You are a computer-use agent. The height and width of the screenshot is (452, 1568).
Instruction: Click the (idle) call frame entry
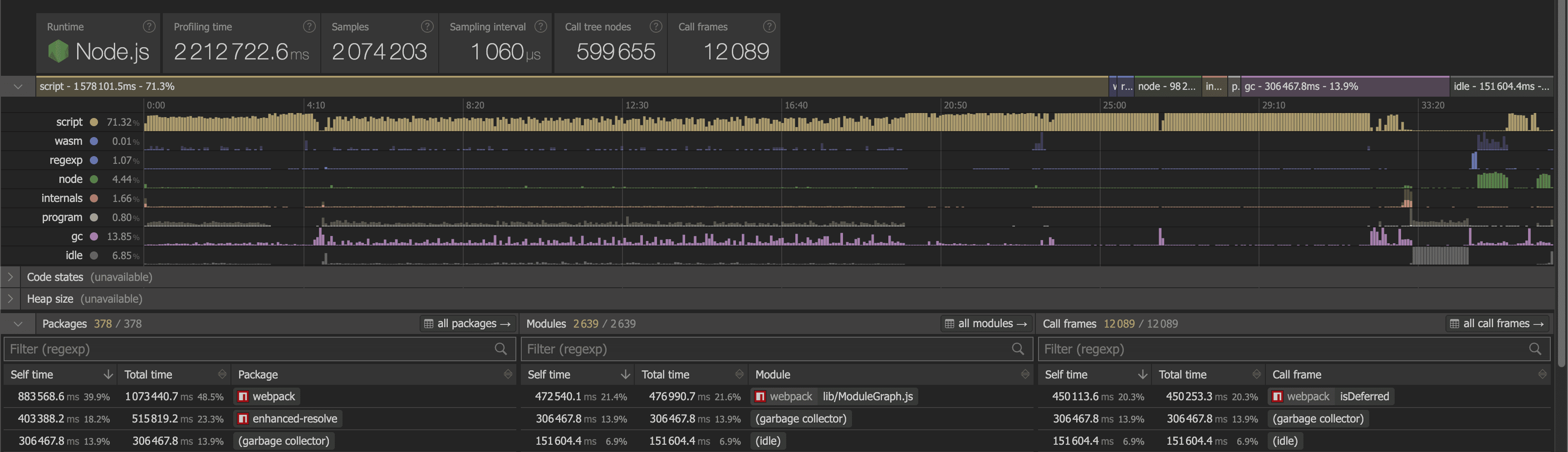point(1285,440)
